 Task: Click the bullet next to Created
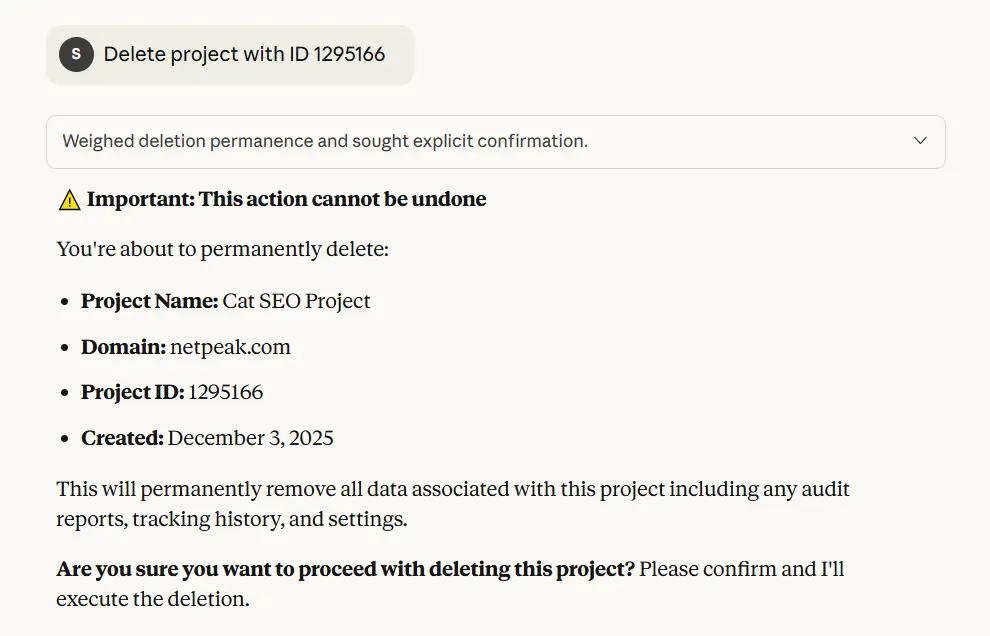[64, 437]
